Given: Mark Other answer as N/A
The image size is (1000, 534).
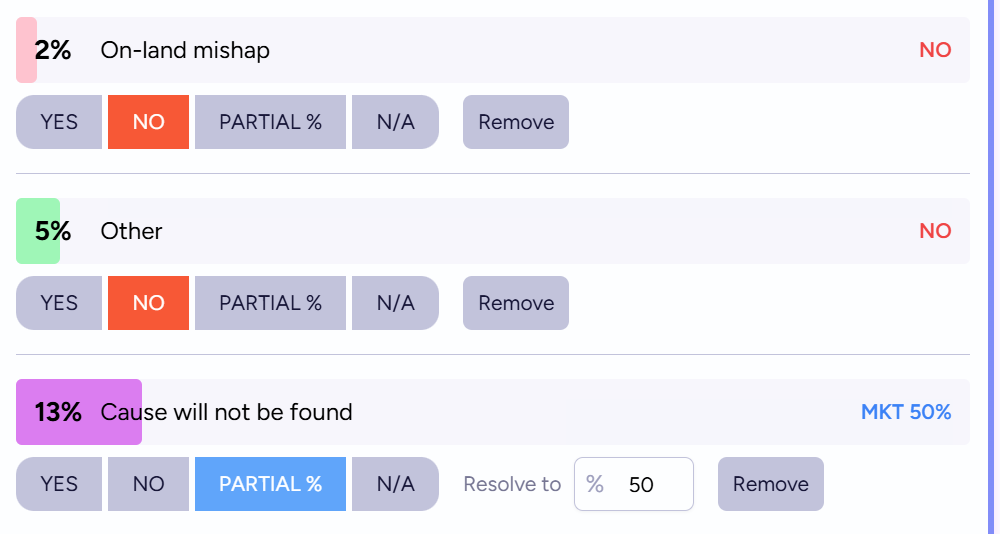Looking at the screenshot, I should pos(395,303).
